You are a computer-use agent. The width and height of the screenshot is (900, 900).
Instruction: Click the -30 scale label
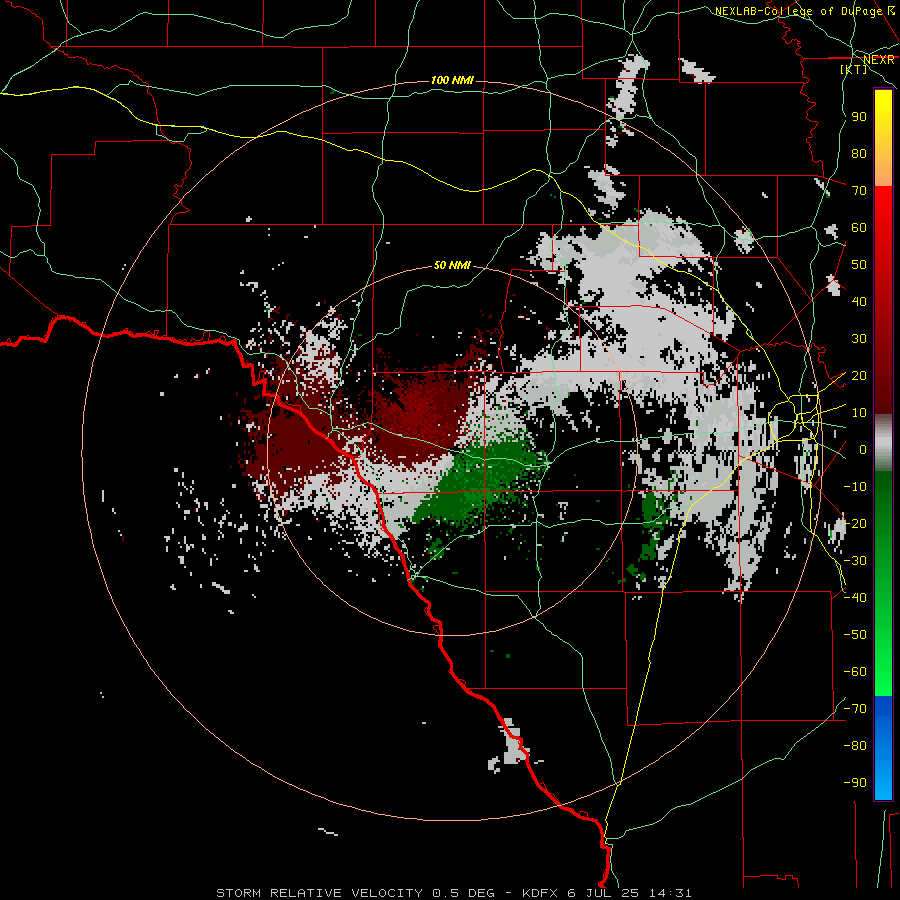coord(855,561)
